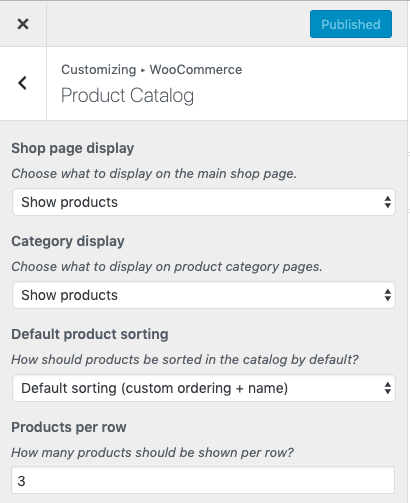Screen dimensions: 410x503
Task: Close the Customizer with the X icon
Action: point(23,24)
